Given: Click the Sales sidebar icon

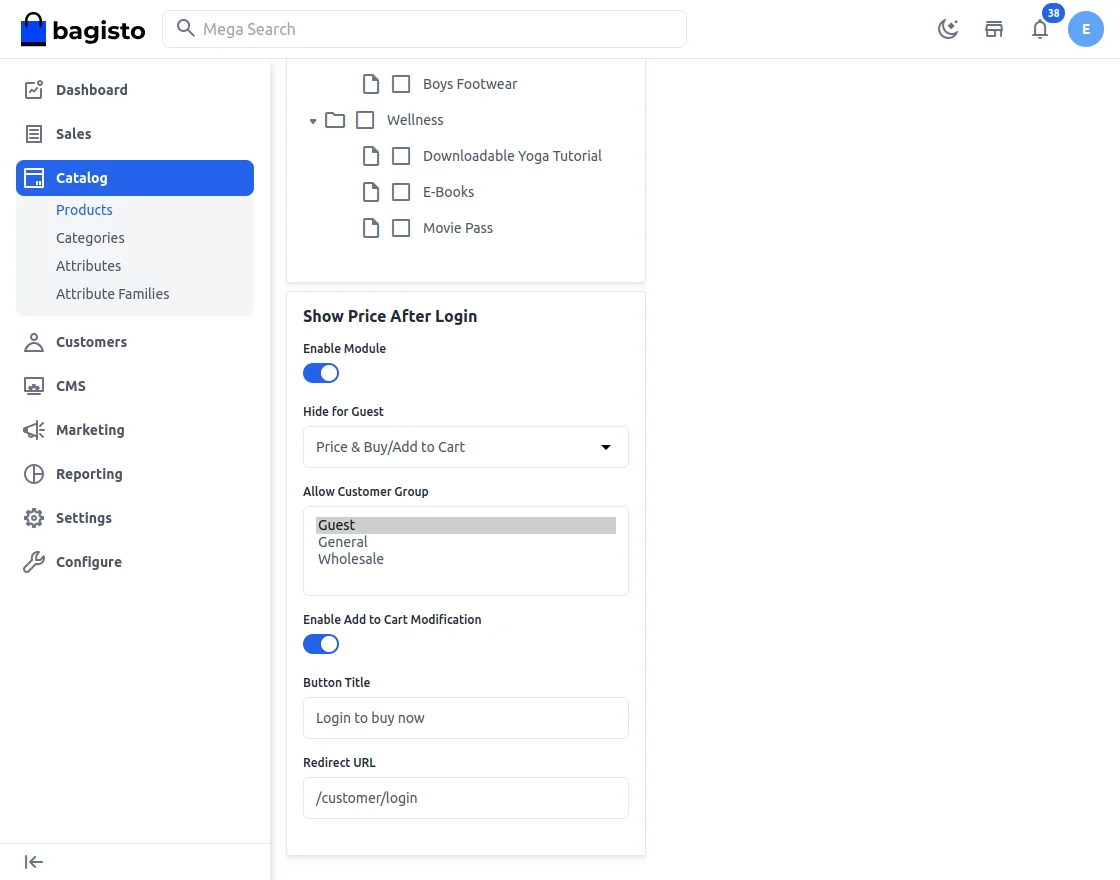Looking at the screenshot, I should (31, 133).
